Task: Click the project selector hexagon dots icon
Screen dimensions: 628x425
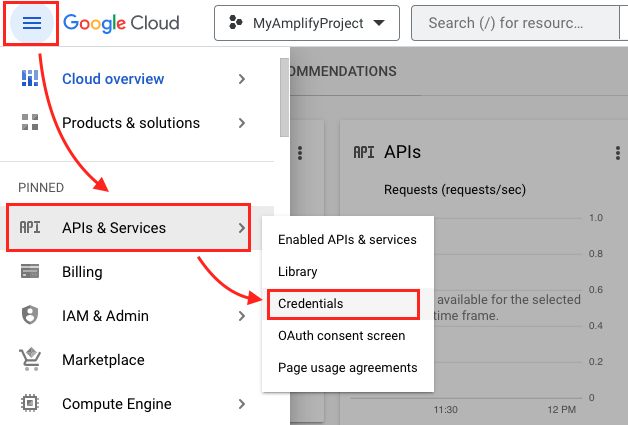Action: click(236, 22)
